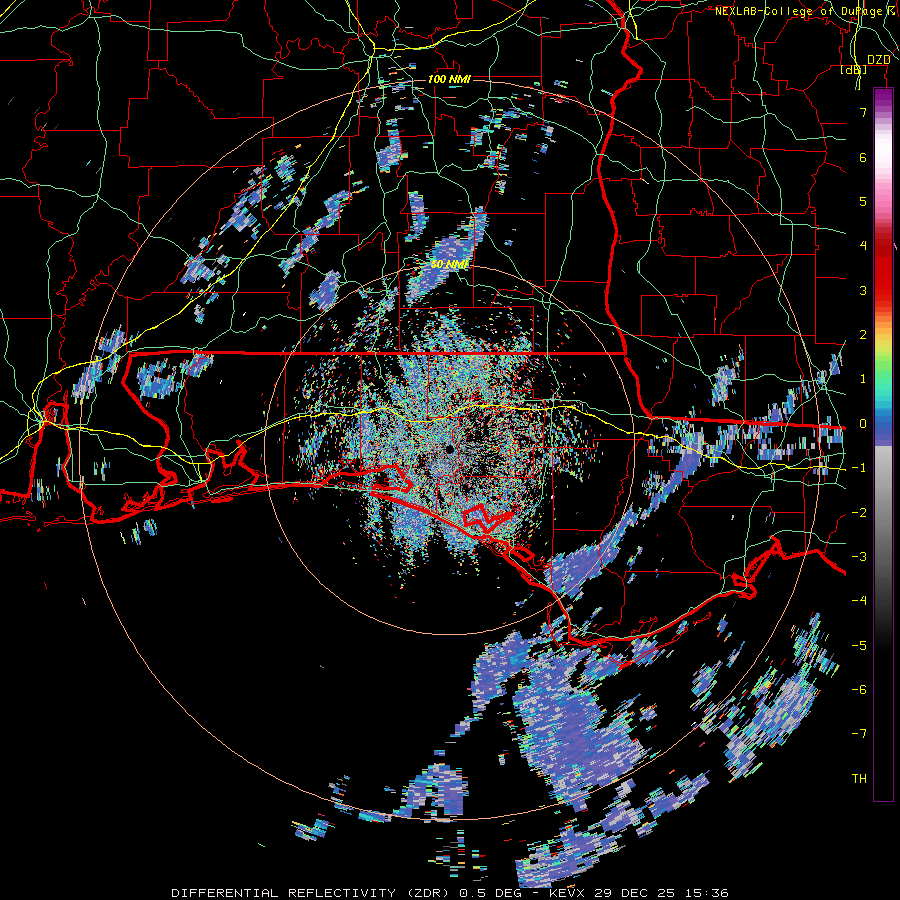This screenshot has width=900, height=900.
Task: Click the 100 NMI range ring label
Action: tap(449, 79)
